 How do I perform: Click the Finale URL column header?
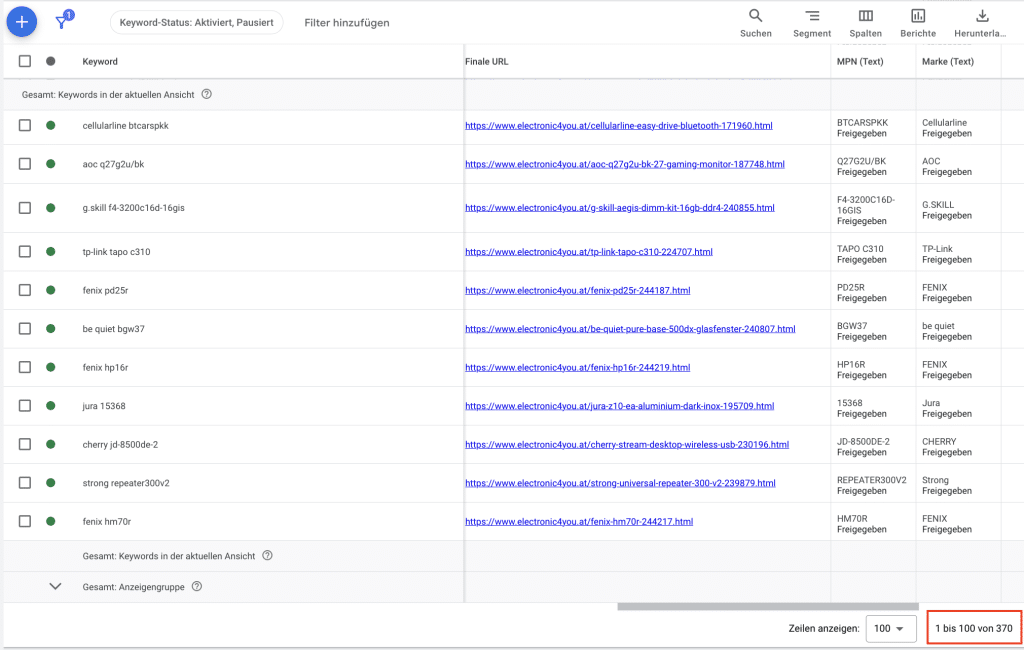[x=487, y=61]
